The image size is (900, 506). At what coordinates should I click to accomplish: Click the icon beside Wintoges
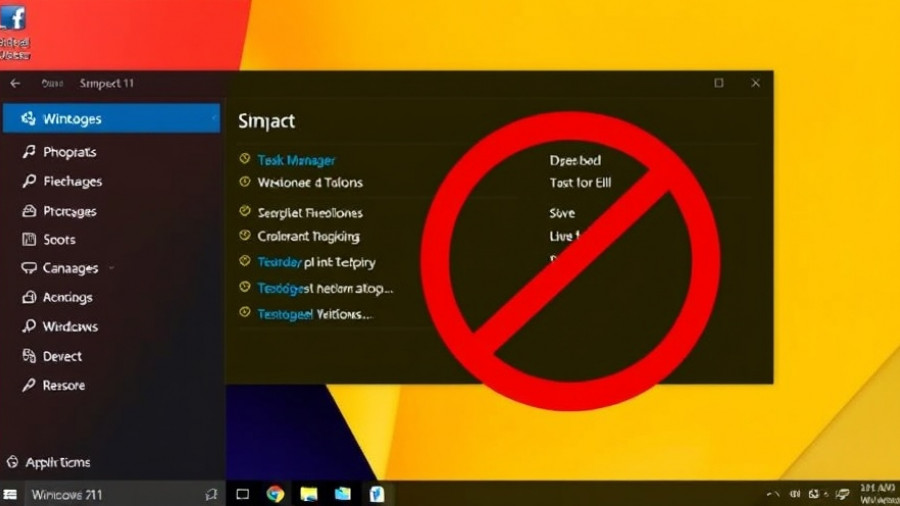[28, 118]
